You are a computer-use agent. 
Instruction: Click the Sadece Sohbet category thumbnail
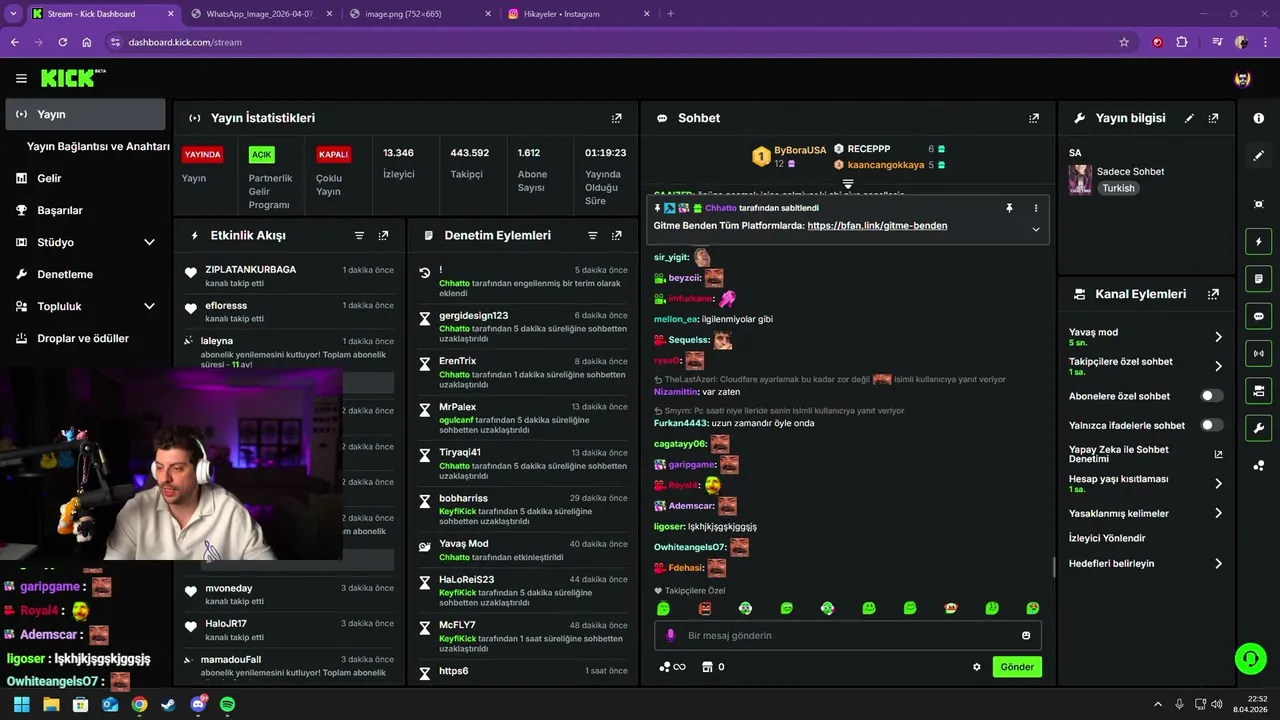[1080, 179]
